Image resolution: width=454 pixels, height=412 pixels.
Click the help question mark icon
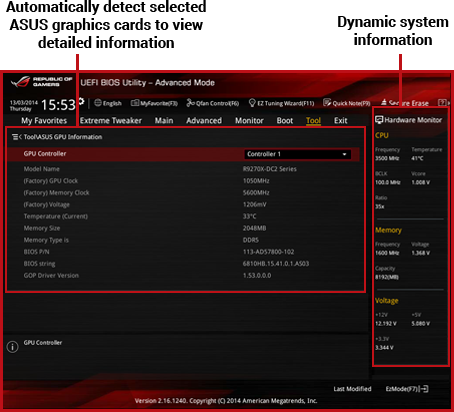(x=442, y=103)
